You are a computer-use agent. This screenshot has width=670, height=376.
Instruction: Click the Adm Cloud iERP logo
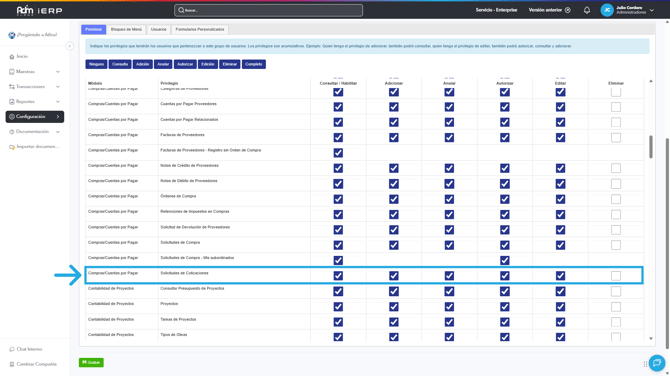39,10
